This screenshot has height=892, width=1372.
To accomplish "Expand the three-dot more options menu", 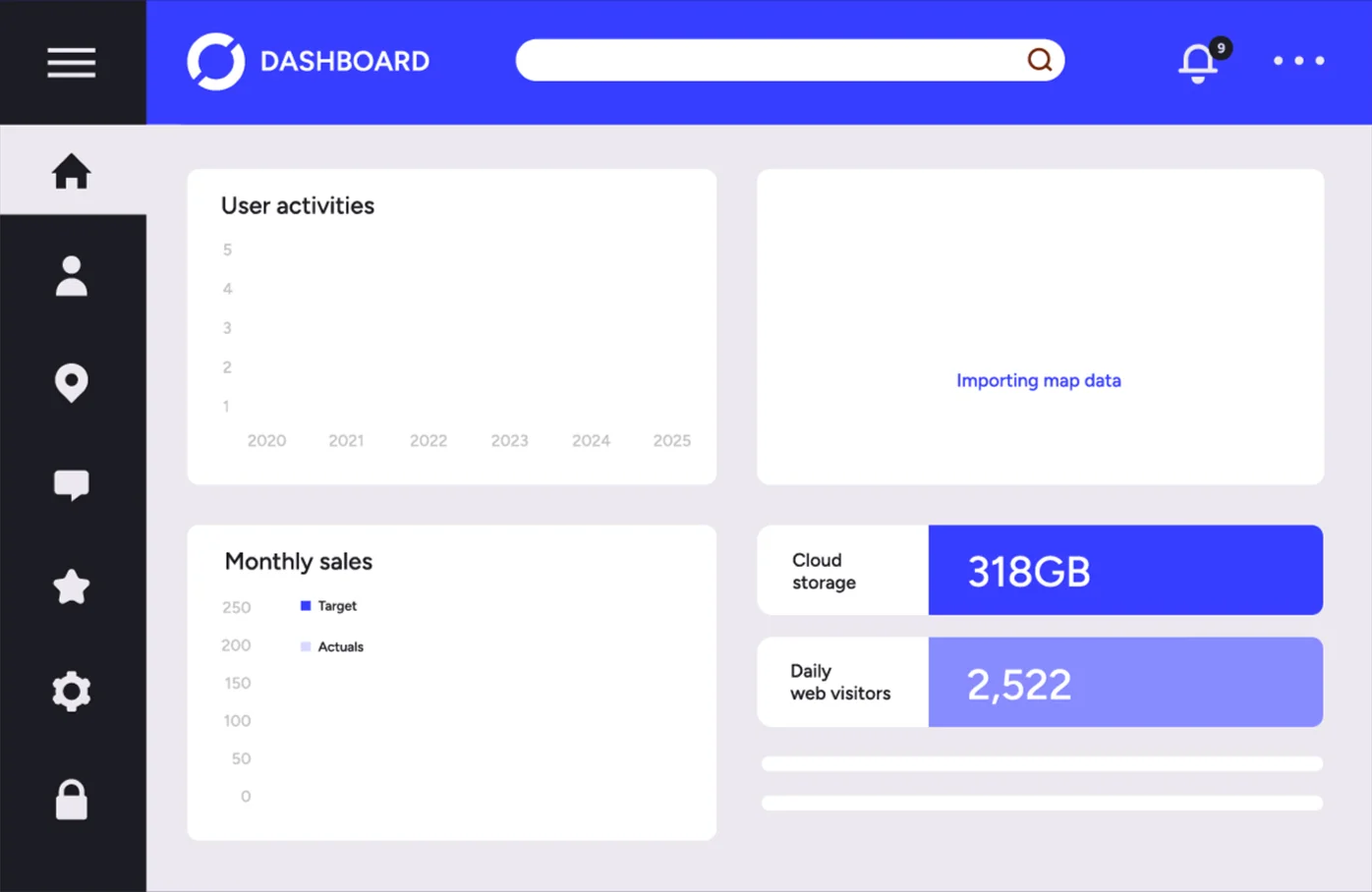I will click(1298, 61).
